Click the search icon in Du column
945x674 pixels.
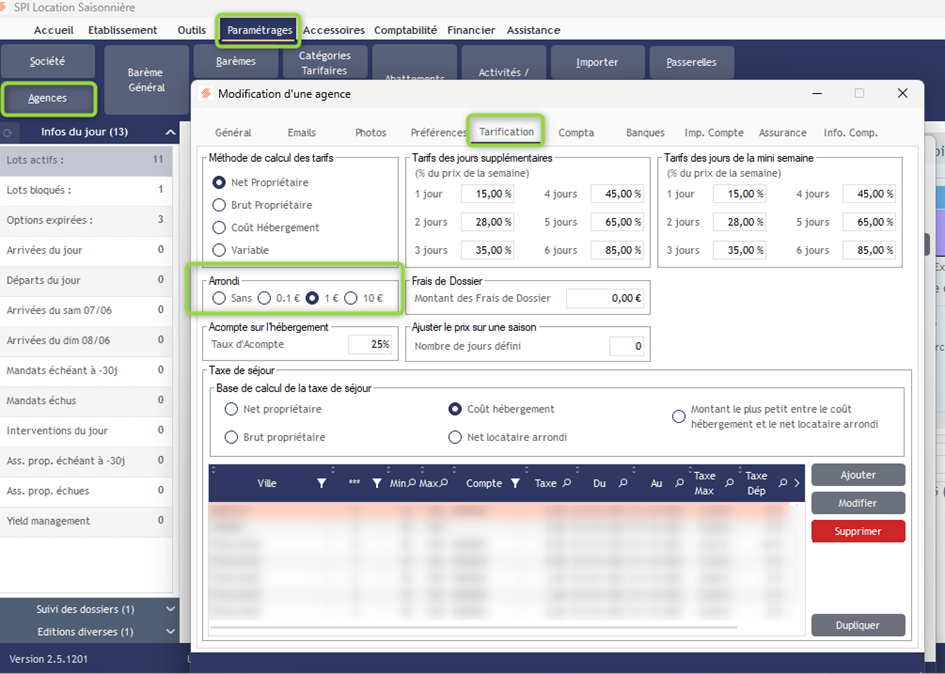(x=621, y=484)
